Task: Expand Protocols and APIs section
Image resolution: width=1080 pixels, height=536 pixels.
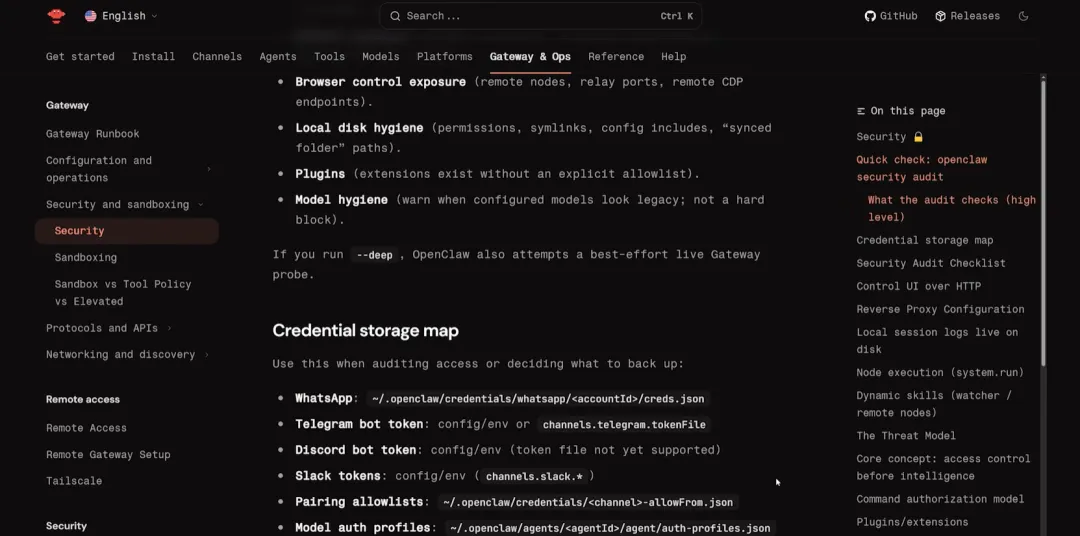Action: (169, 328)
